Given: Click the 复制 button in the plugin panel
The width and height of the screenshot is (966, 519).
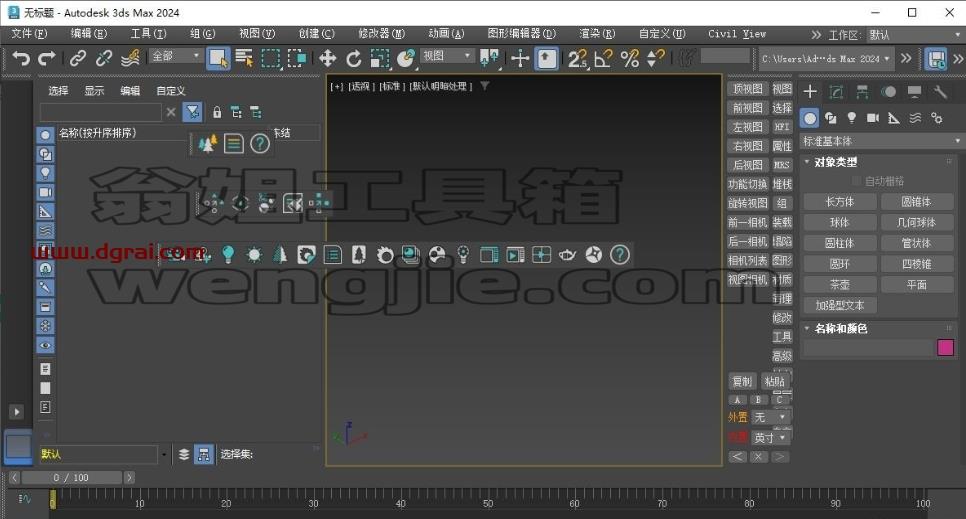Looking at the screenshot, I should tap(742, 382).
